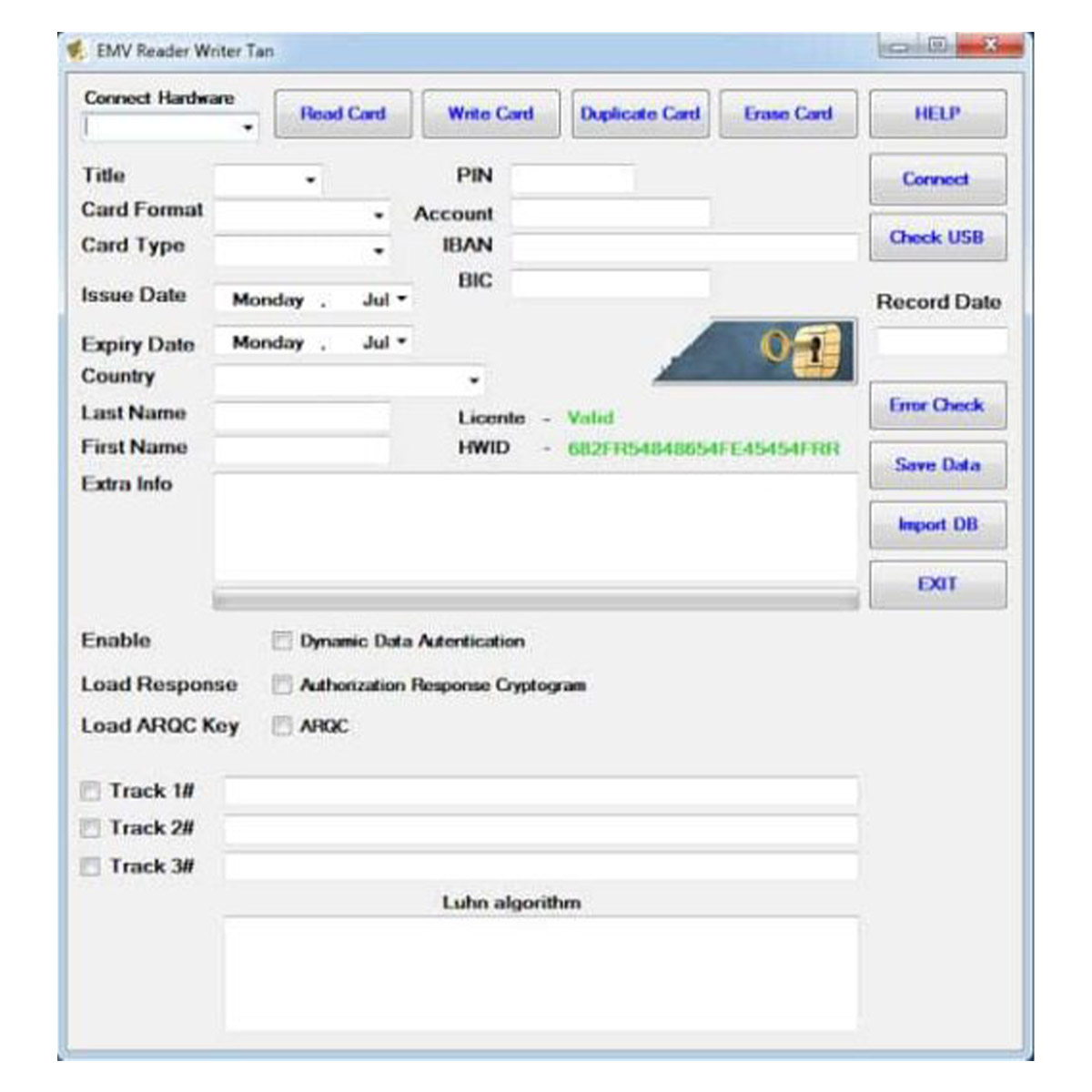Click into the Last Name field

tap(302, 417)
